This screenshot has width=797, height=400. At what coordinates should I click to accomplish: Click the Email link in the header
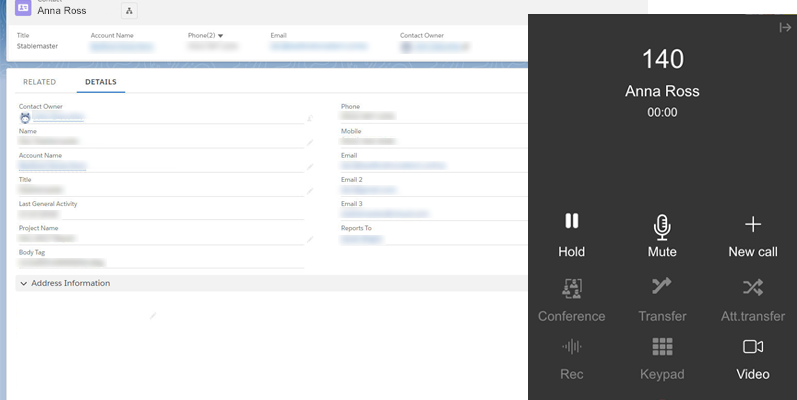pos(319,46)
